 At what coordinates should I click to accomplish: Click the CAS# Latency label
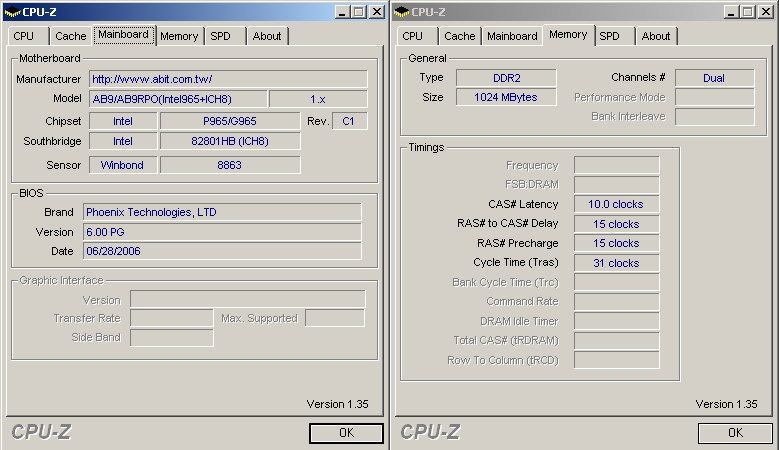click(x=523, y=204)
